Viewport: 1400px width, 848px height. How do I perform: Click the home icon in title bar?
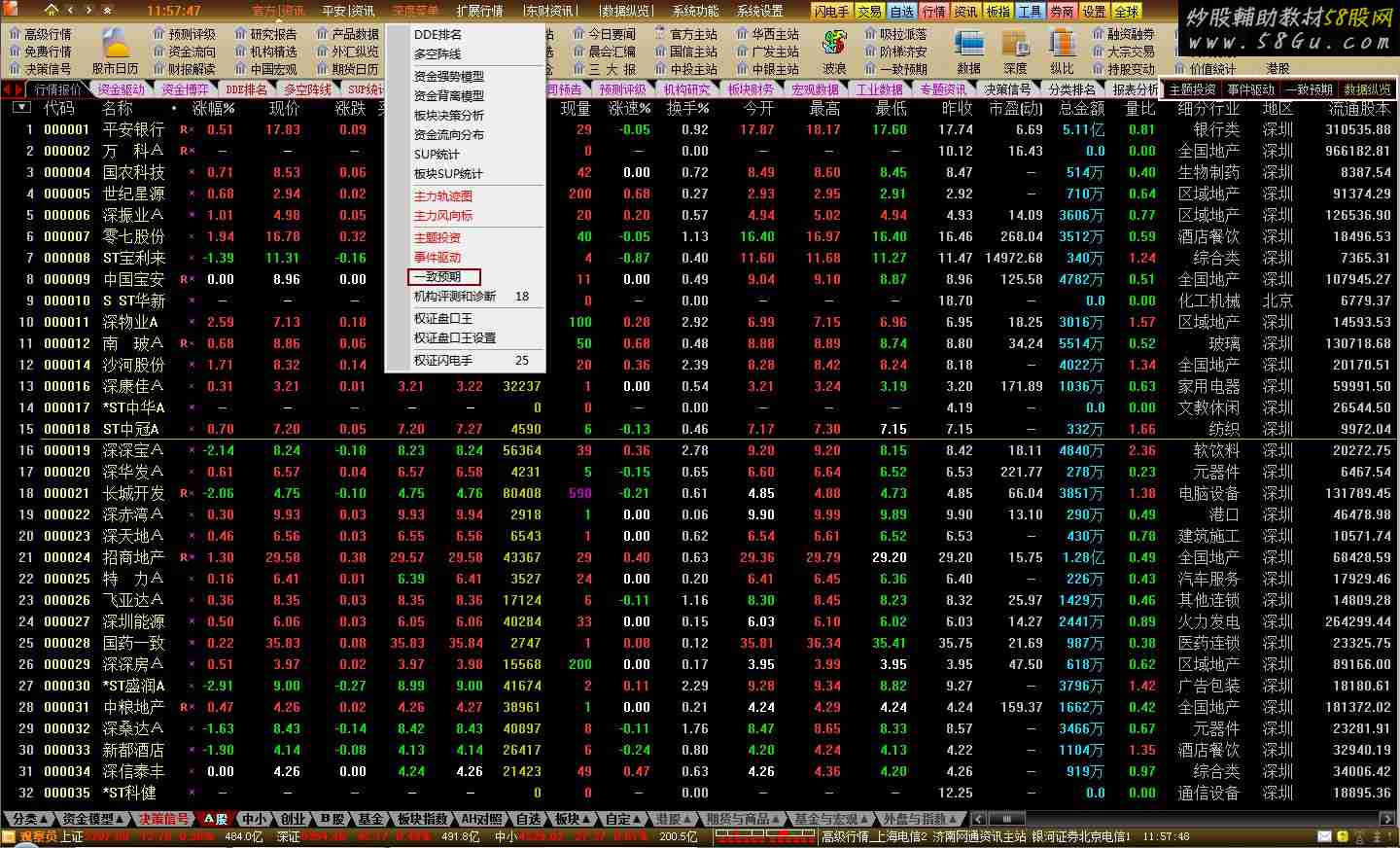(51, 11)
